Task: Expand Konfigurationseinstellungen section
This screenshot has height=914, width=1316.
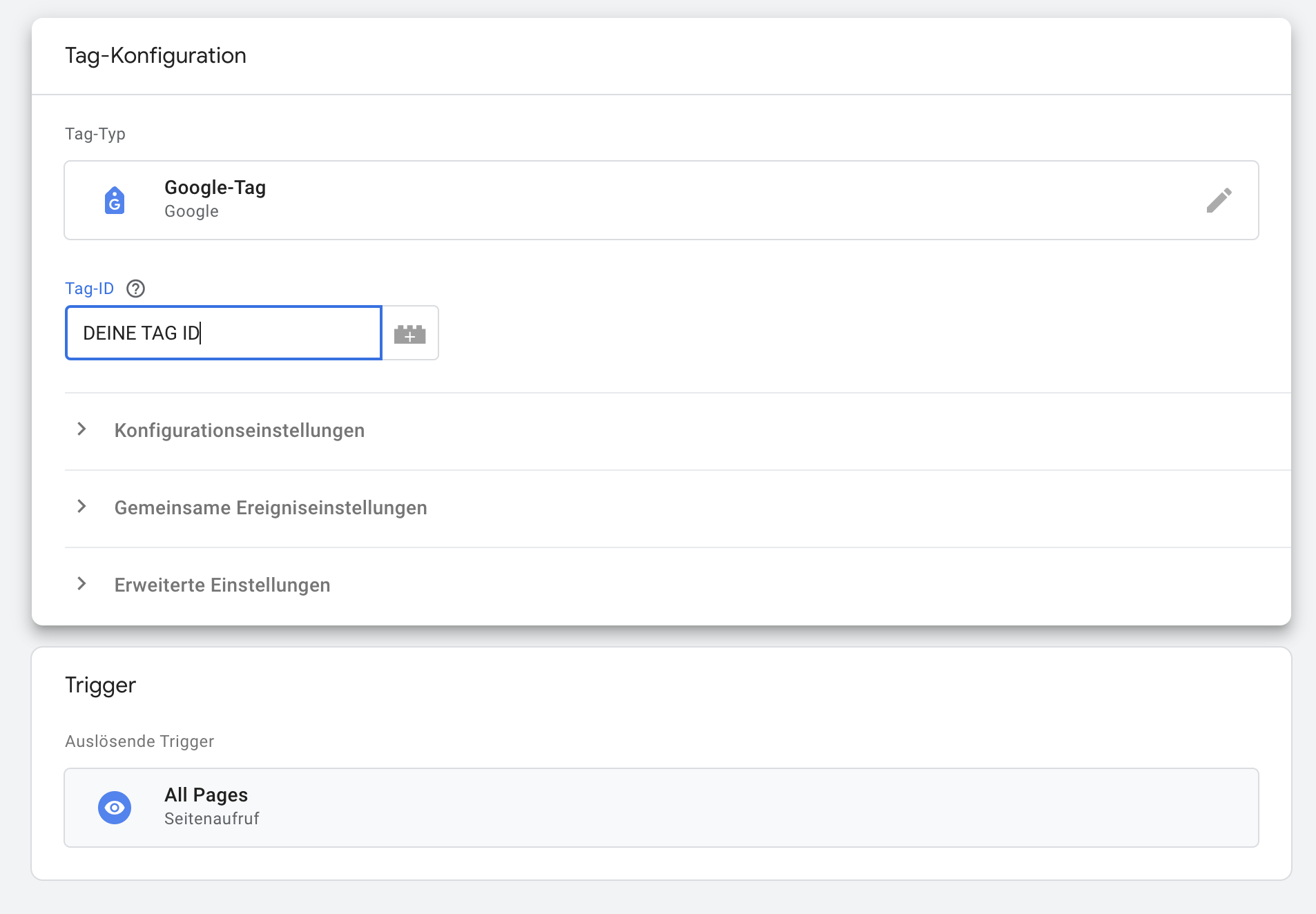Action: pos(81,429)
